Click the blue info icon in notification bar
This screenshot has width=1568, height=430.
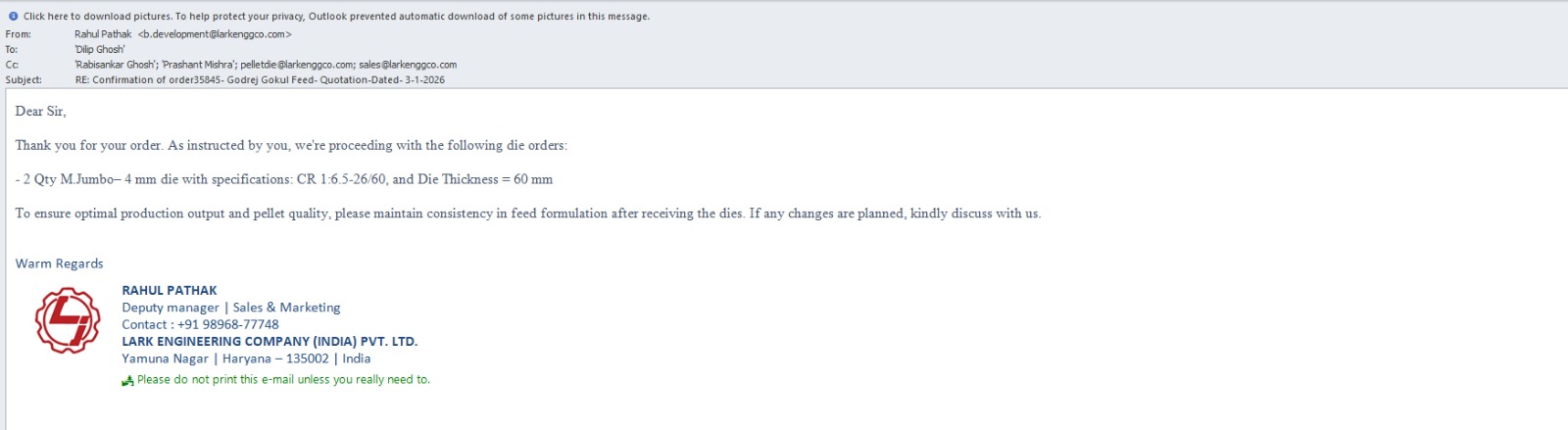(x=13, y=16)
